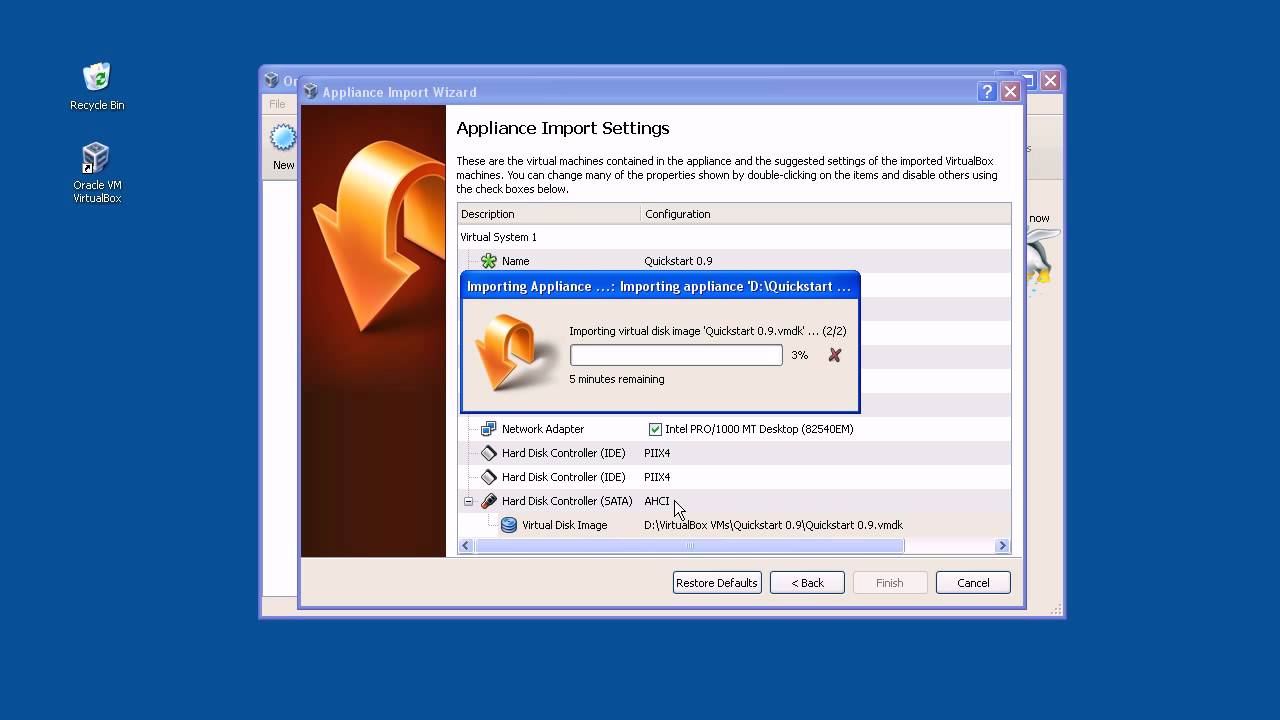Screen dimensions: 1280x720
Task: Click the Description column header
Action: (x=549, y=214)
